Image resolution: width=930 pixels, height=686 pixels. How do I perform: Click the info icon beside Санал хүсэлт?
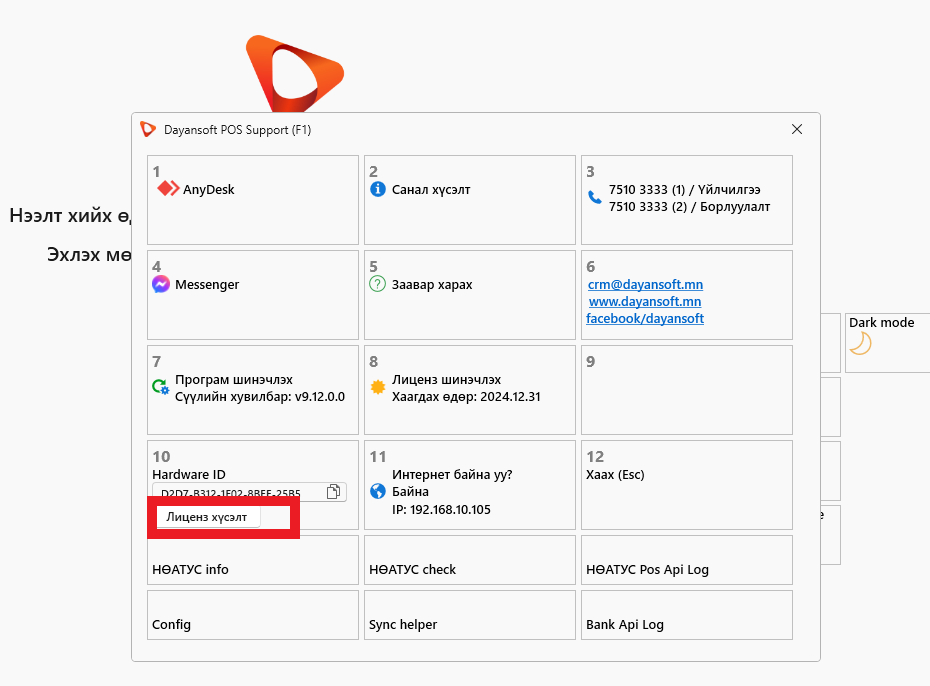[x=378, y=189]
